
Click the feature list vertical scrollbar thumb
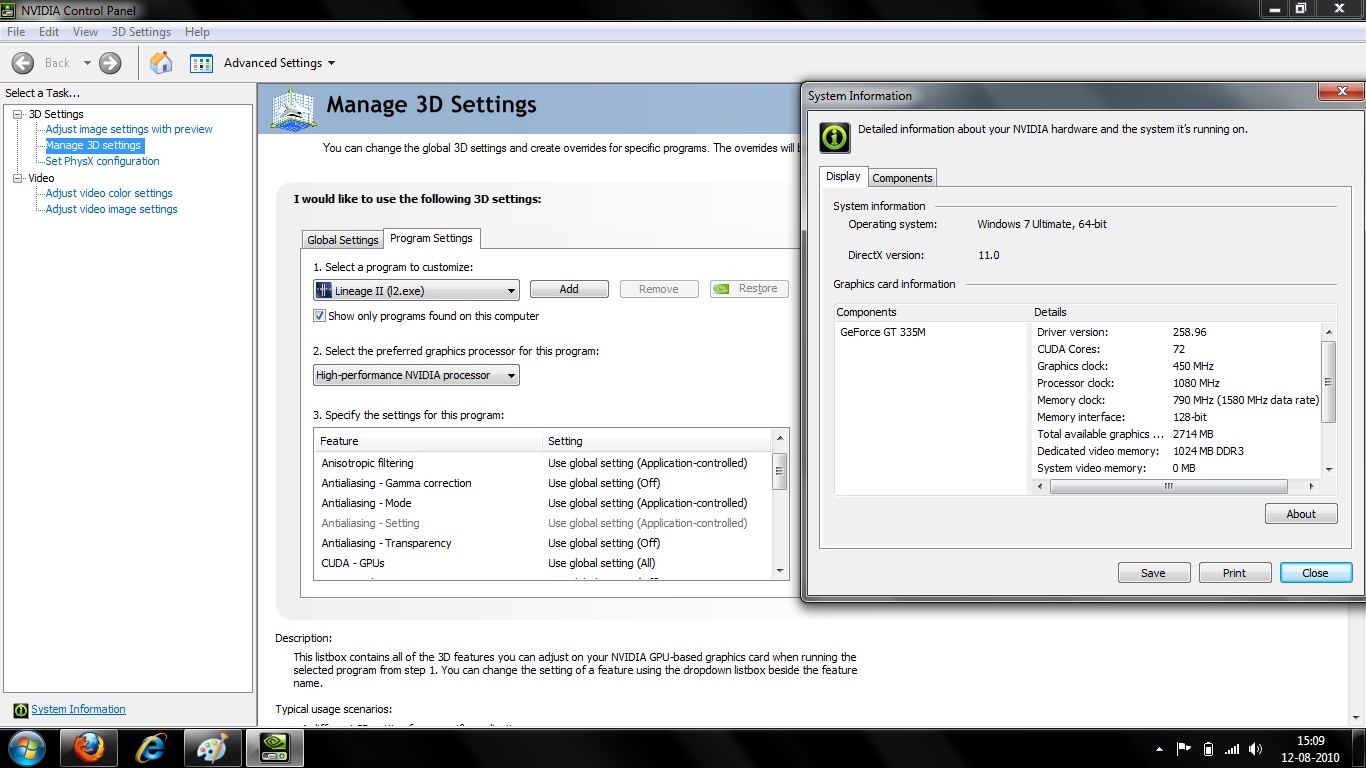click(x=780, y=471)
